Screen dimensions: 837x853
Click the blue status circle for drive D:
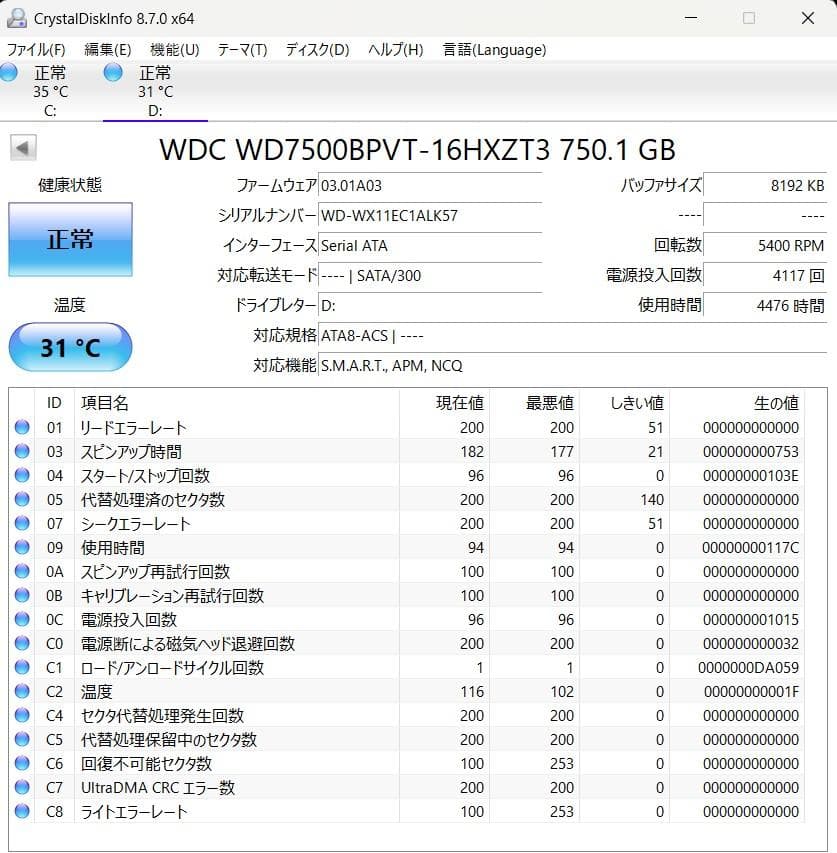click(112, 72)
